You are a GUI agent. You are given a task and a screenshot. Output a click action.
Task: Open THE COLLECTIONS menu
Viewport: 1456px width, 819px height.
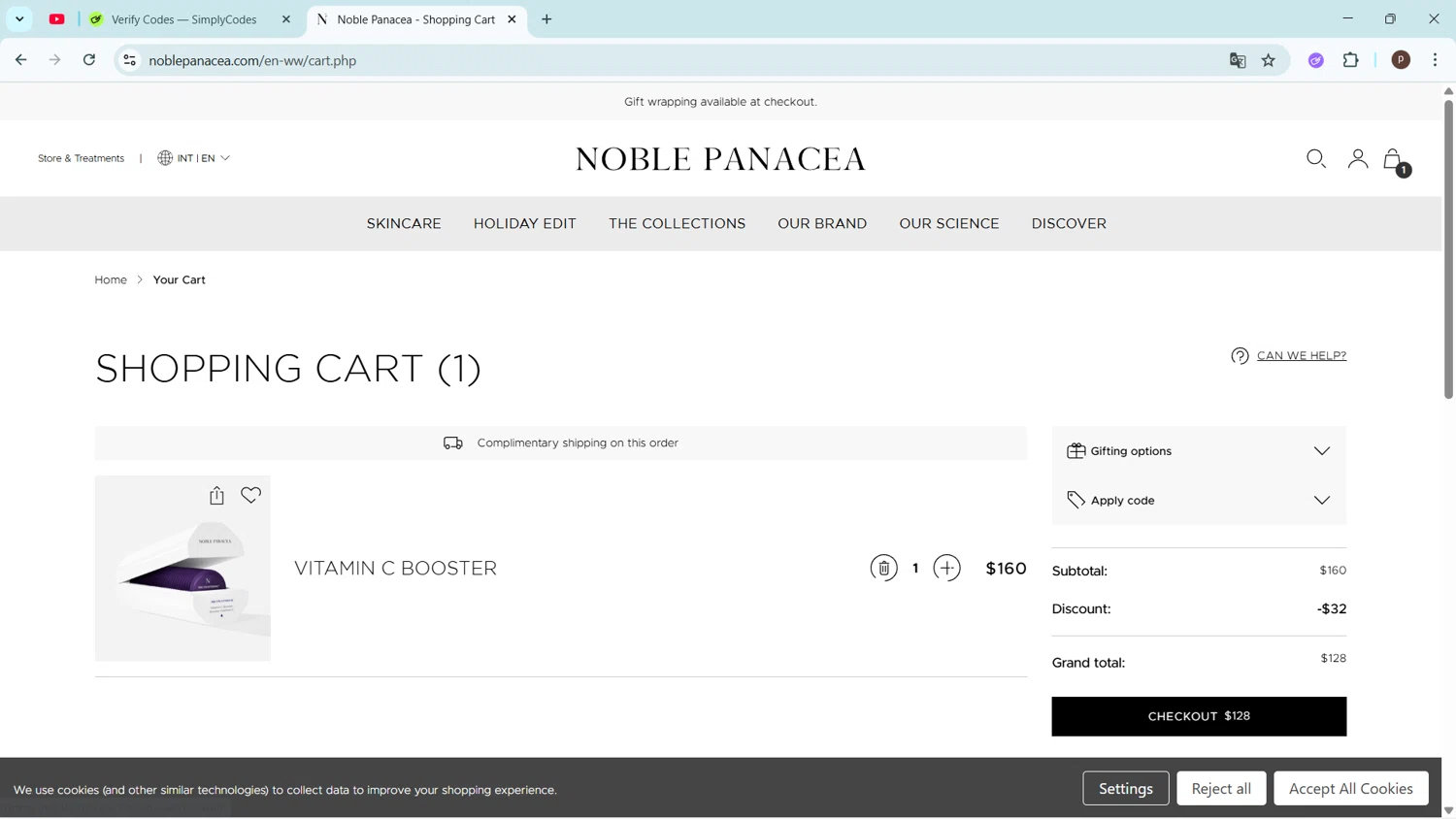point(678,224)
